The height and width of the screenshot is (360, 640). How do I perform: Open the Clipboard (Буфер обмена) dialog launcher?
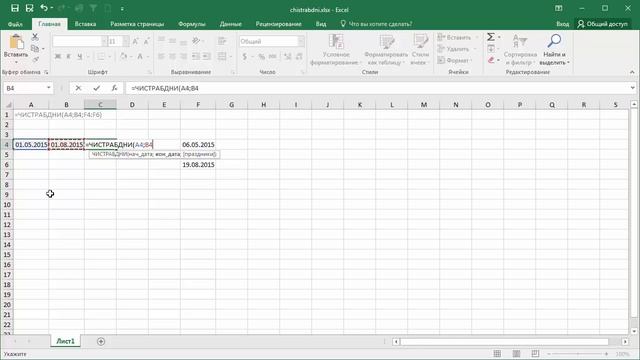pyautogui.click(x=46, y=72)
